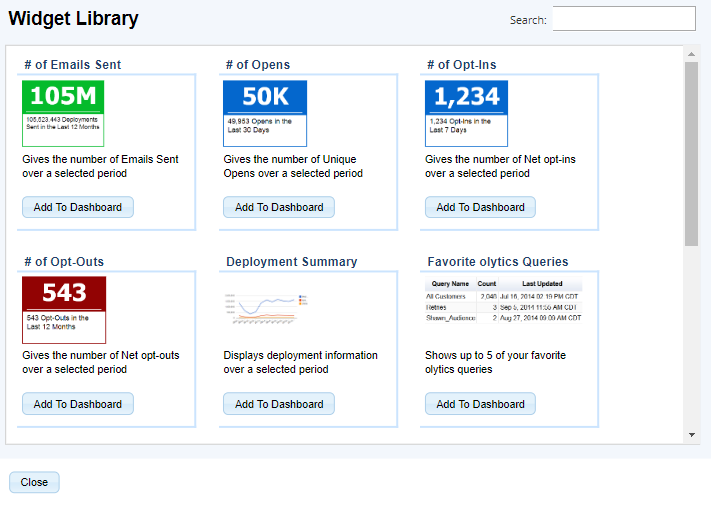This screenshot has width=711, height=507.
Task: Add the Deployment Summary widget to dashboard
Action: [x=279, y=404]
